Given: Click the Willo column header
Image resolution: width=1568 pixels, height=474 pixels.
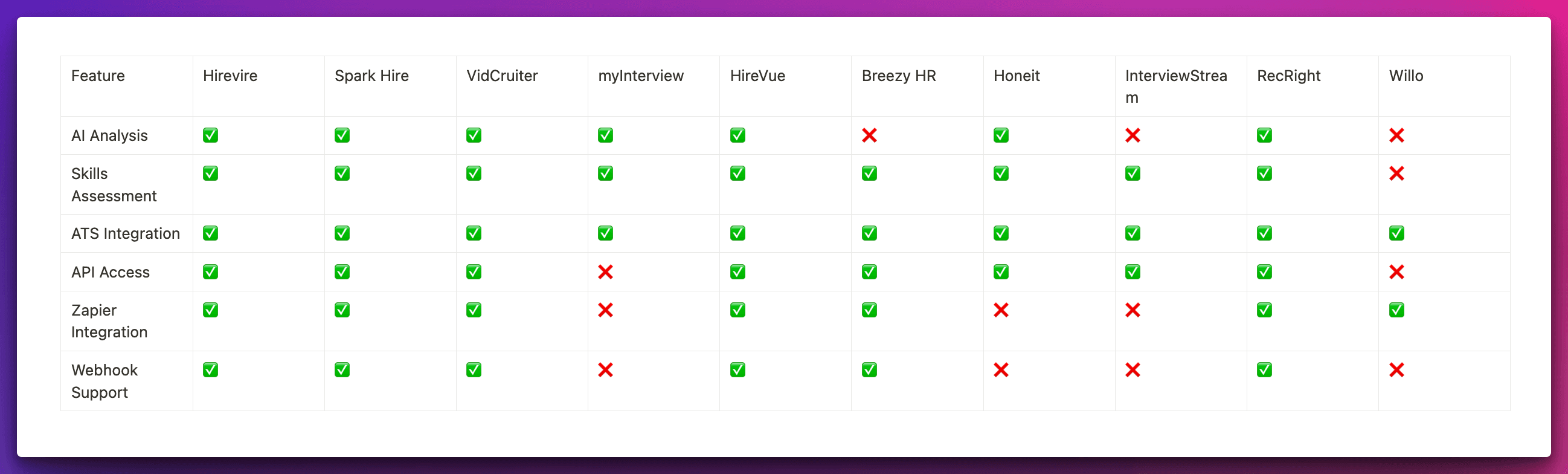Looking at the screenshot, I should [x=1406, y=76].
